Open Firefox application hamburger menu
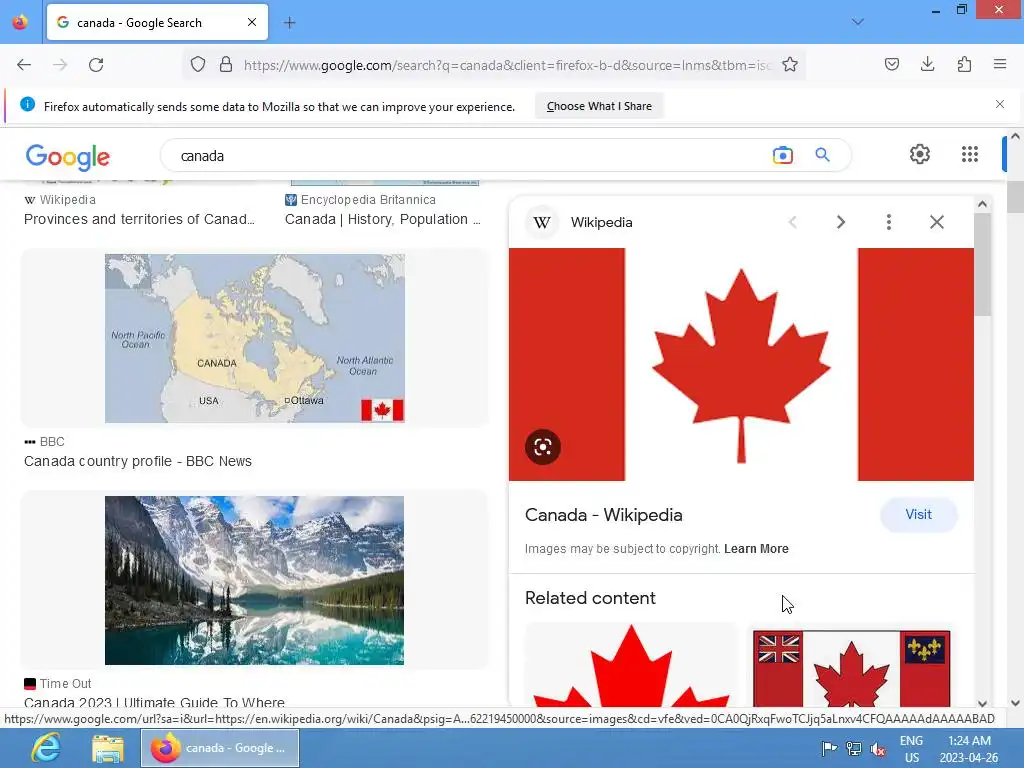1024x768 pixels. tap(1000, 64)
